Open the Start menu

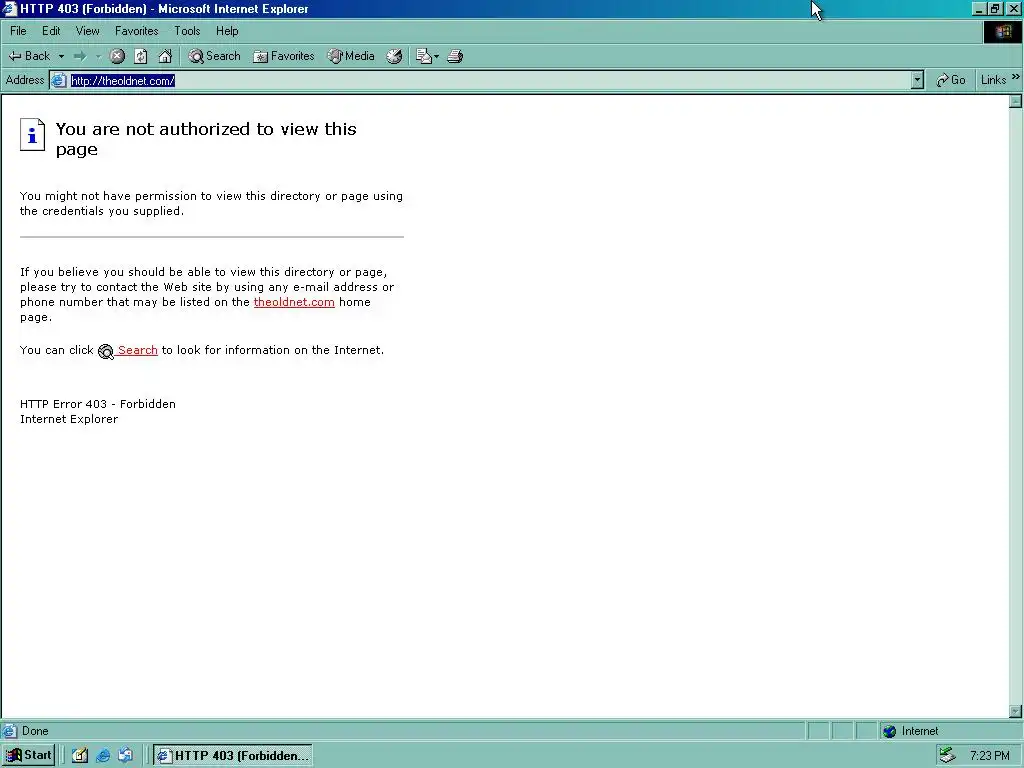(x=29, y=756)
